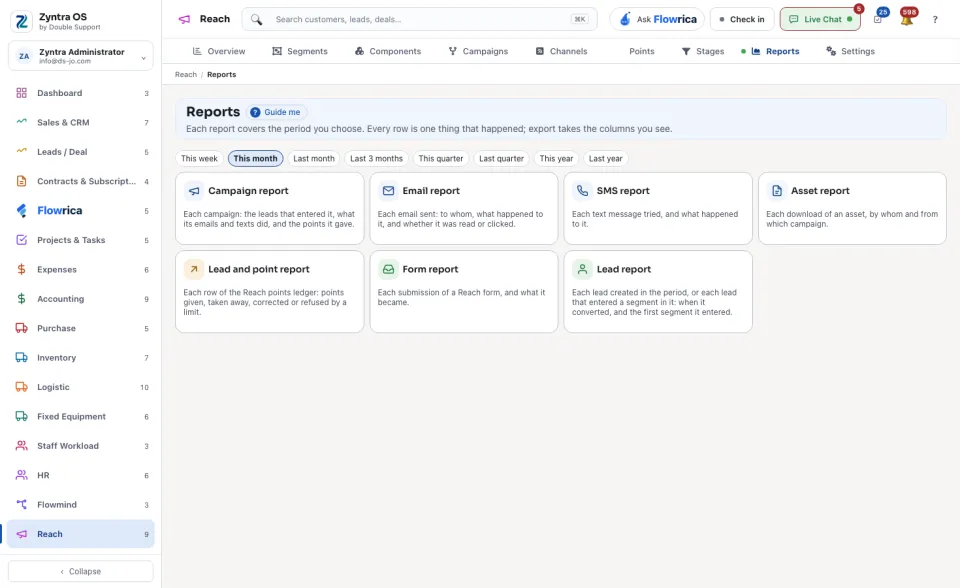
Task: Open the Overview tab
Action: point(219,51)
